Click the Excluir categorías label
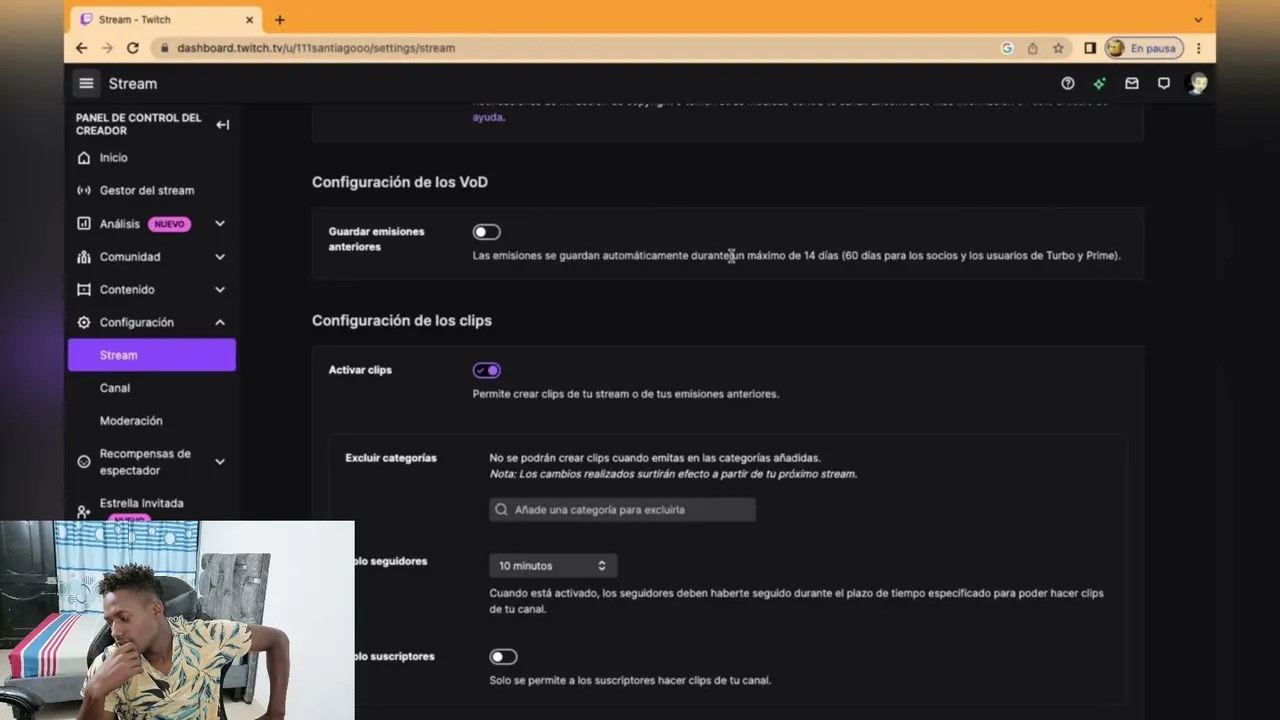1280x720 pixels. [391, 458]
